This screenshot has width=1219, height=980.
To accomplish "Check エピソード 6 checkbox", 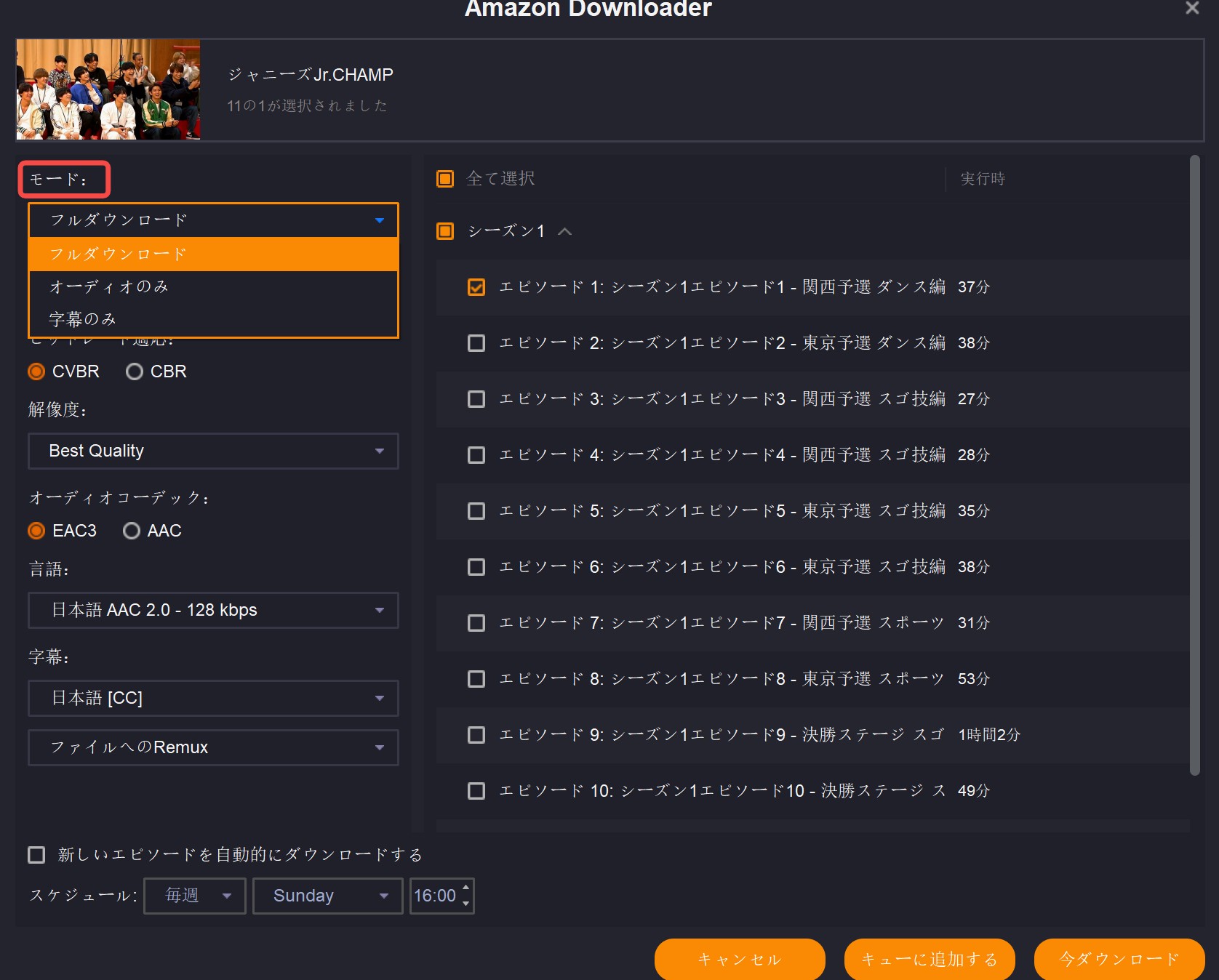I will pos(476,567).
